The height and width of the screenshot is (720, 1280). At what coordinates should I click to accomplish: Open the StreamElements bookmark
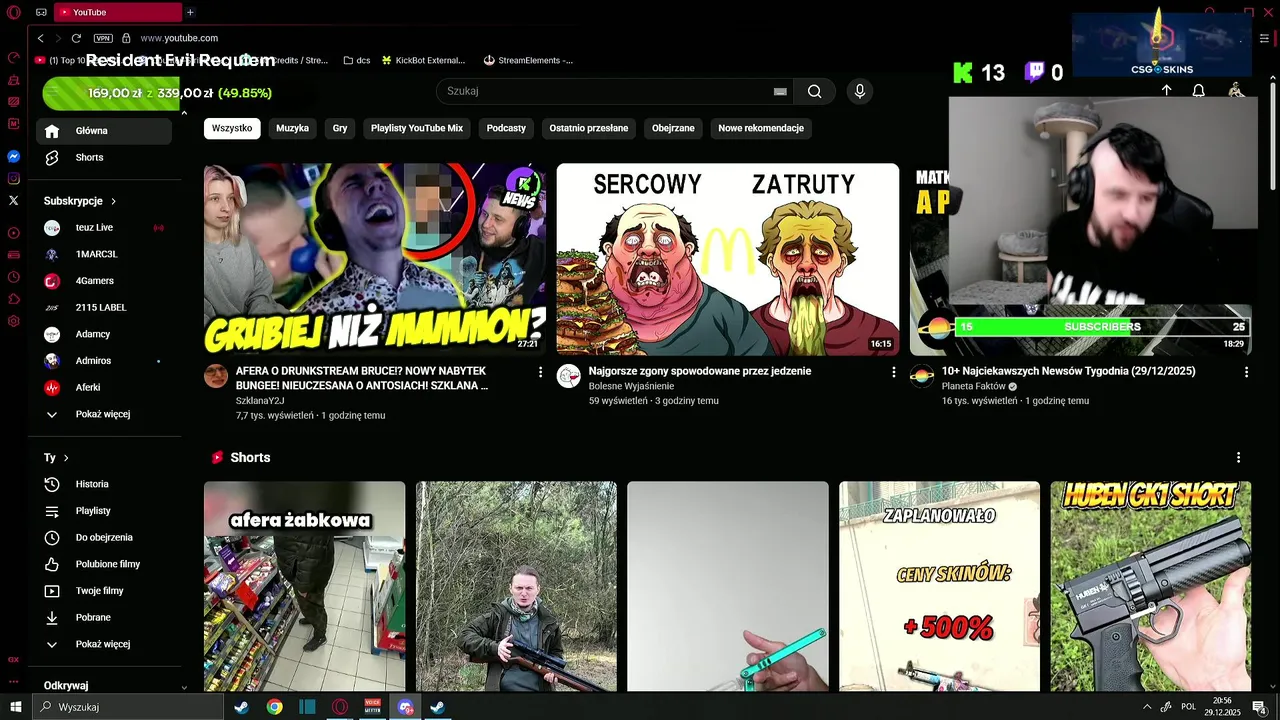coord(528,60)
